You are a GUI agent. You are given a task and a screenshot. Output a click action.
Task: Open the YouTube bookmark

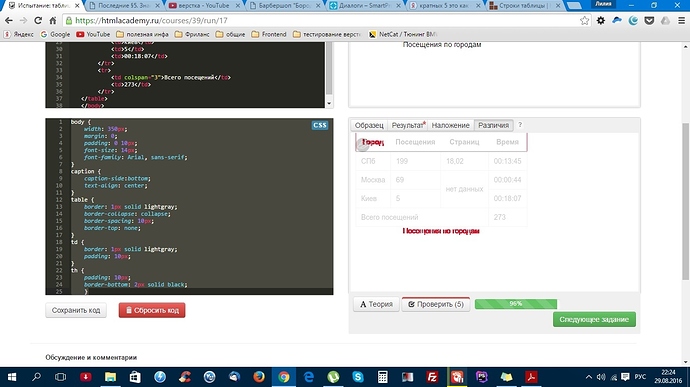click(93, 34)
